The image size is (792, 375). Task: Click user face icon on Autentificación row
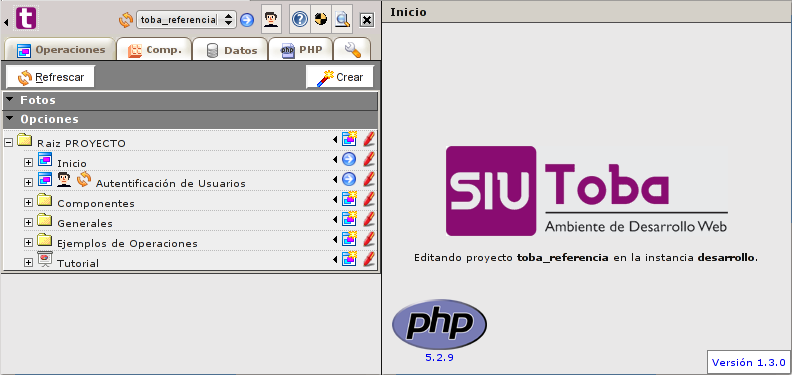click(64, 179)
